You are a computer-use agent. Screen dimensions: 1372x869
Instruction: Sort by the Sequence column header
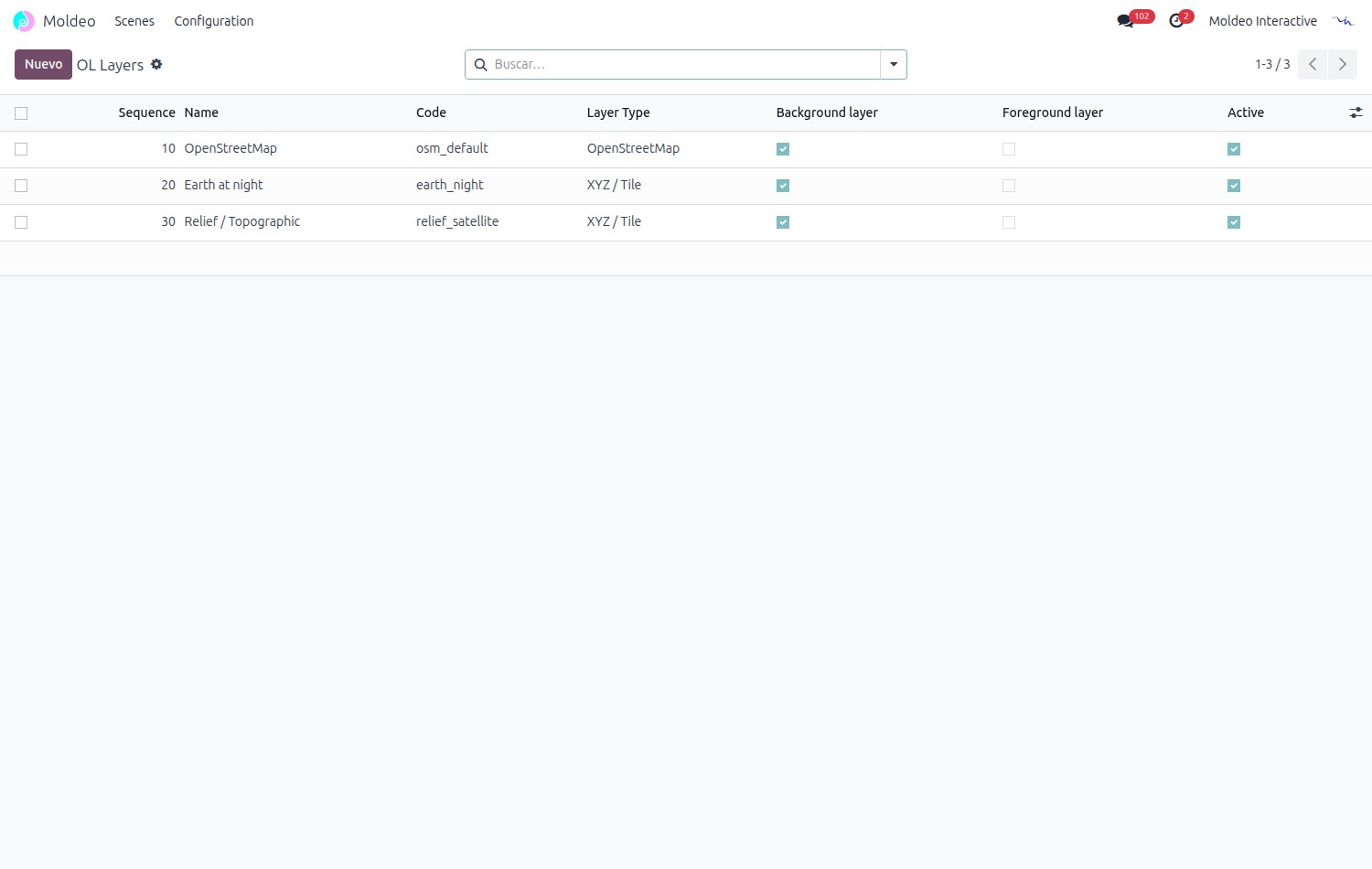coord(146,113)
